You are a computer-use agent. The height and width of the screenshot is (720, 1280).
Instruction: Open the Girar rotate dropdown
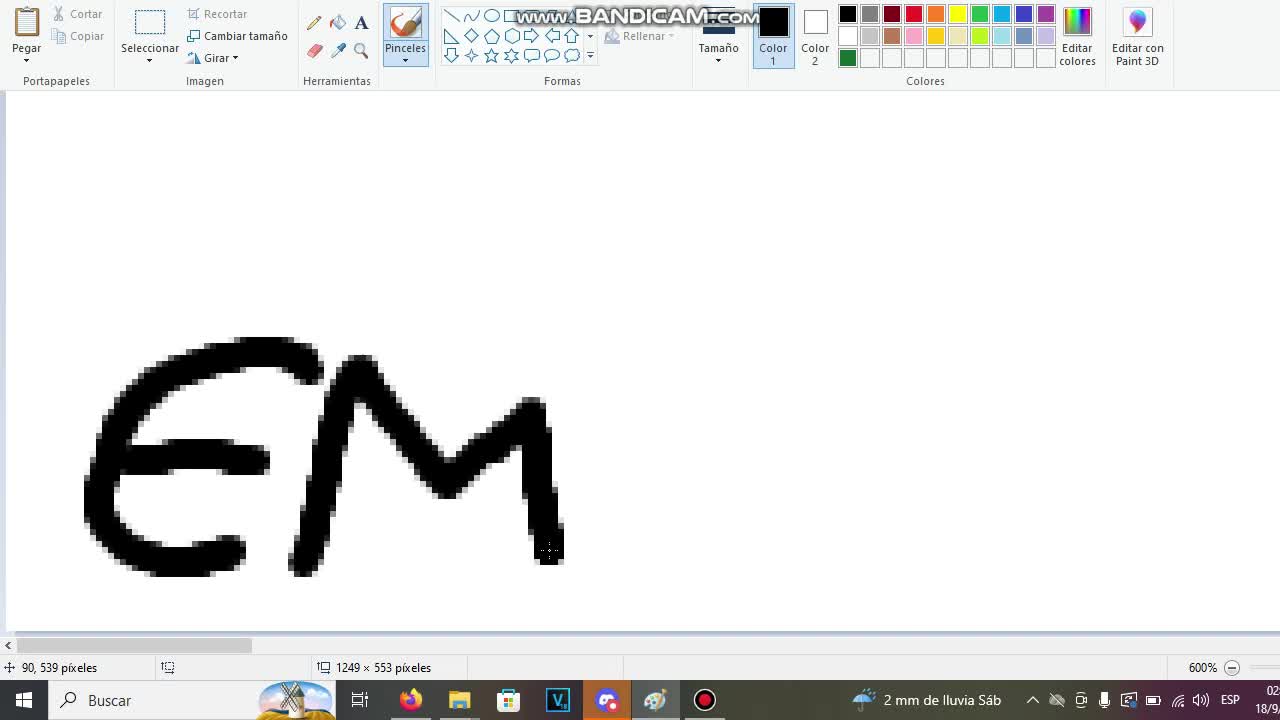click(213, 58)
